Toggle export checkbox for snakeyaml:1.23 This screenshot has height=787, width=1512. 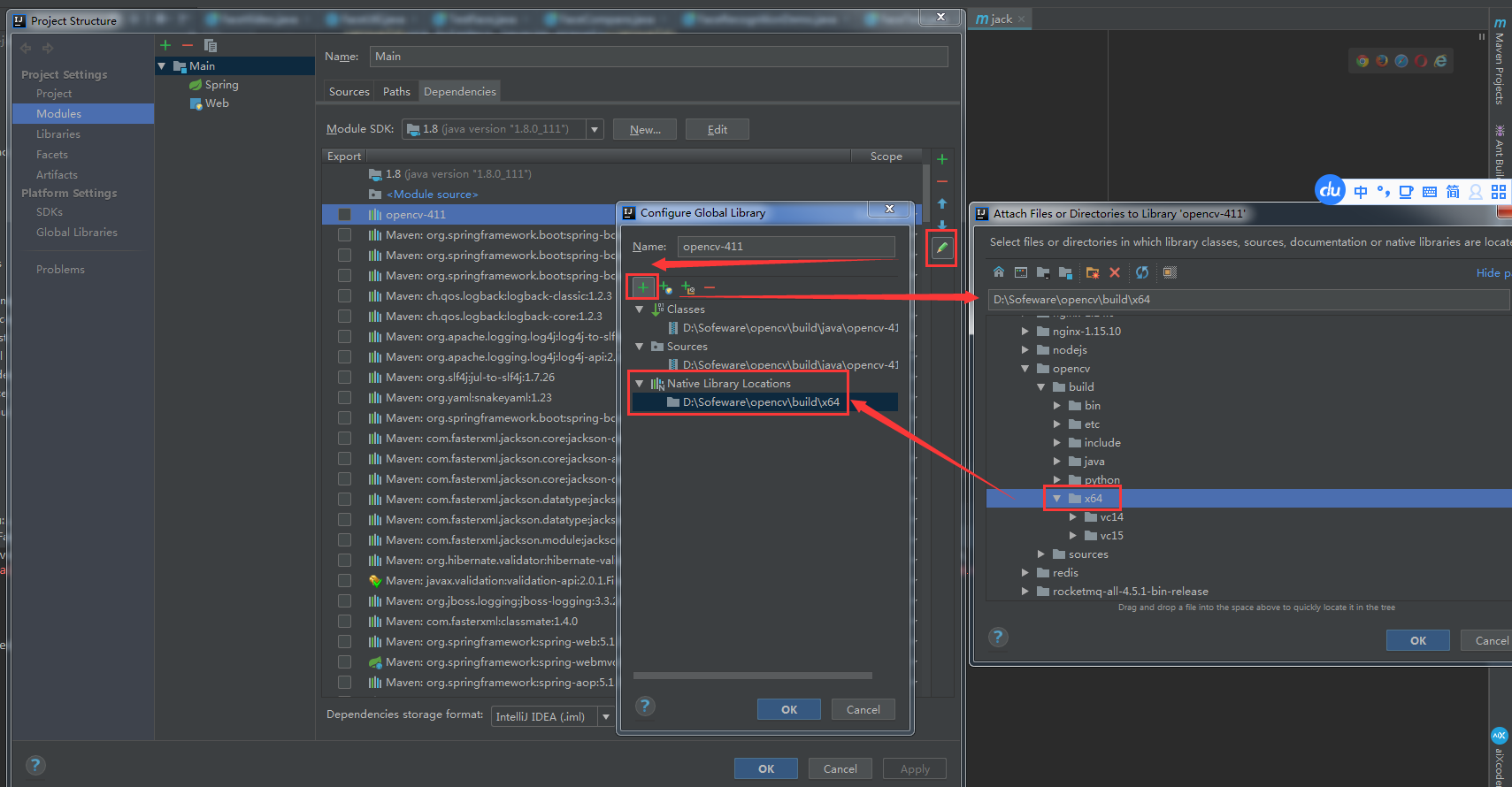pyautogui.click(x=345, y=398)
